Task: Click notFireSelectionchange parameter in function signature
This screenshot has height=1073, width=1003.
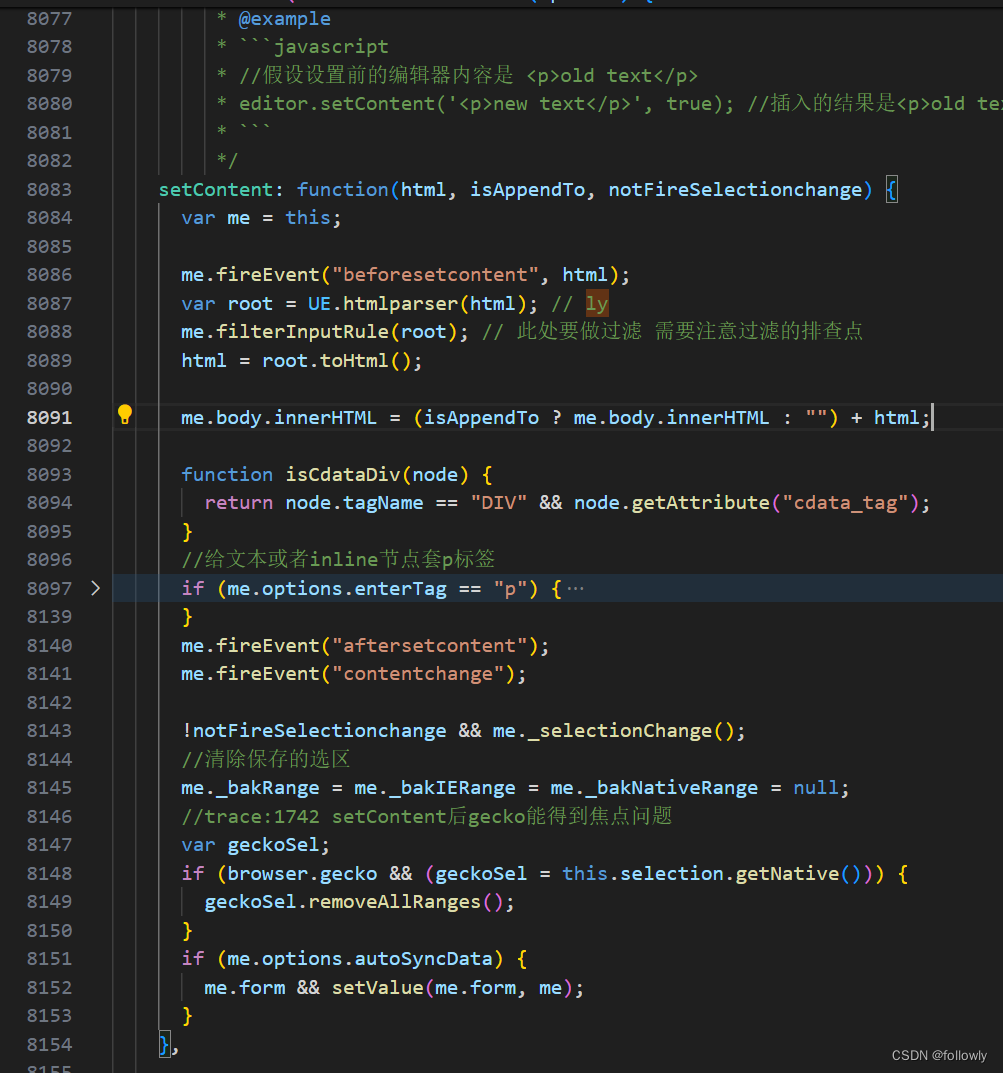Action: [x=735, y=190]
